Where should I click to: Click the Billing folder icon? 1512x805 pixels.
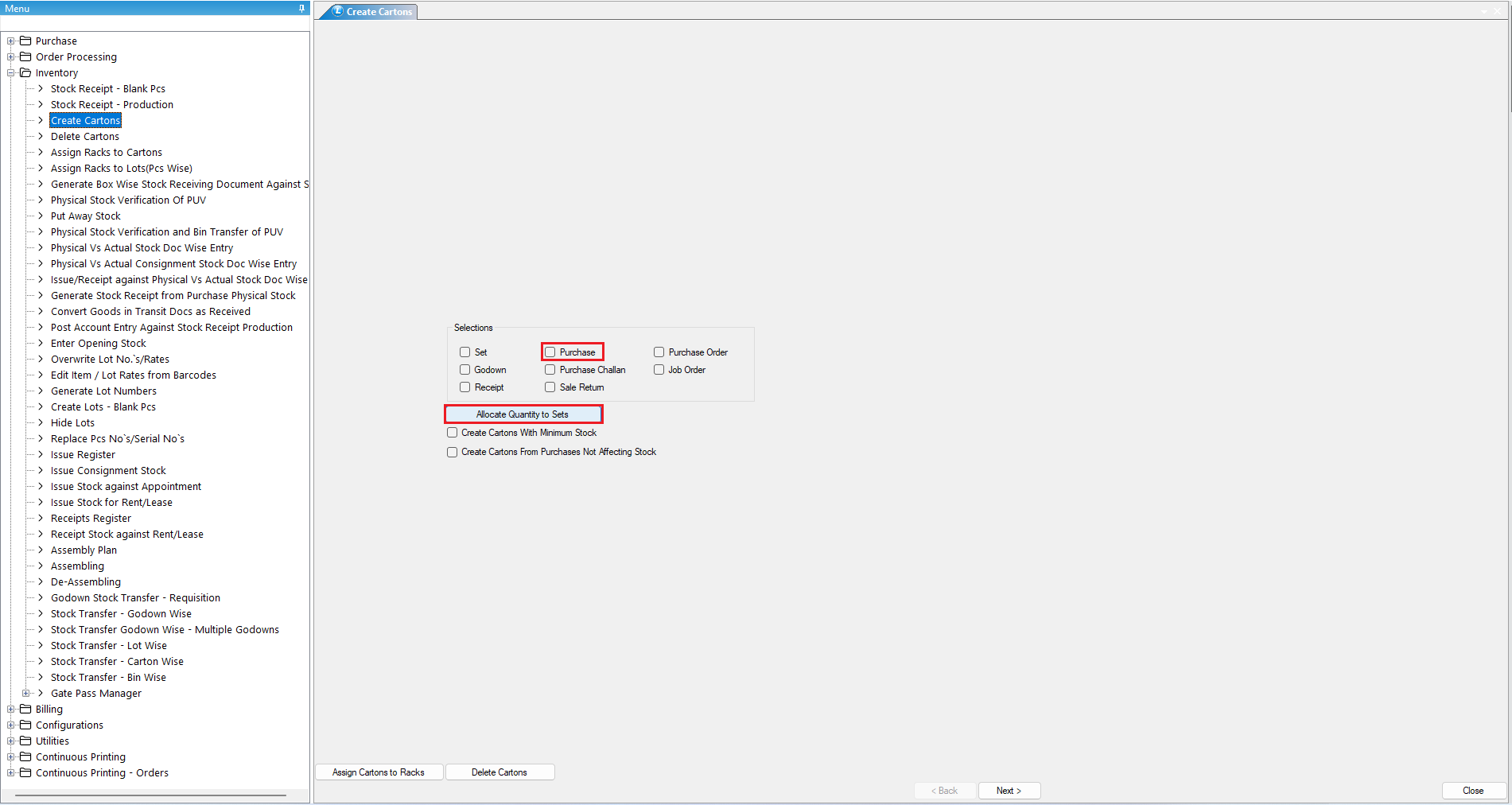coord(25,709)
